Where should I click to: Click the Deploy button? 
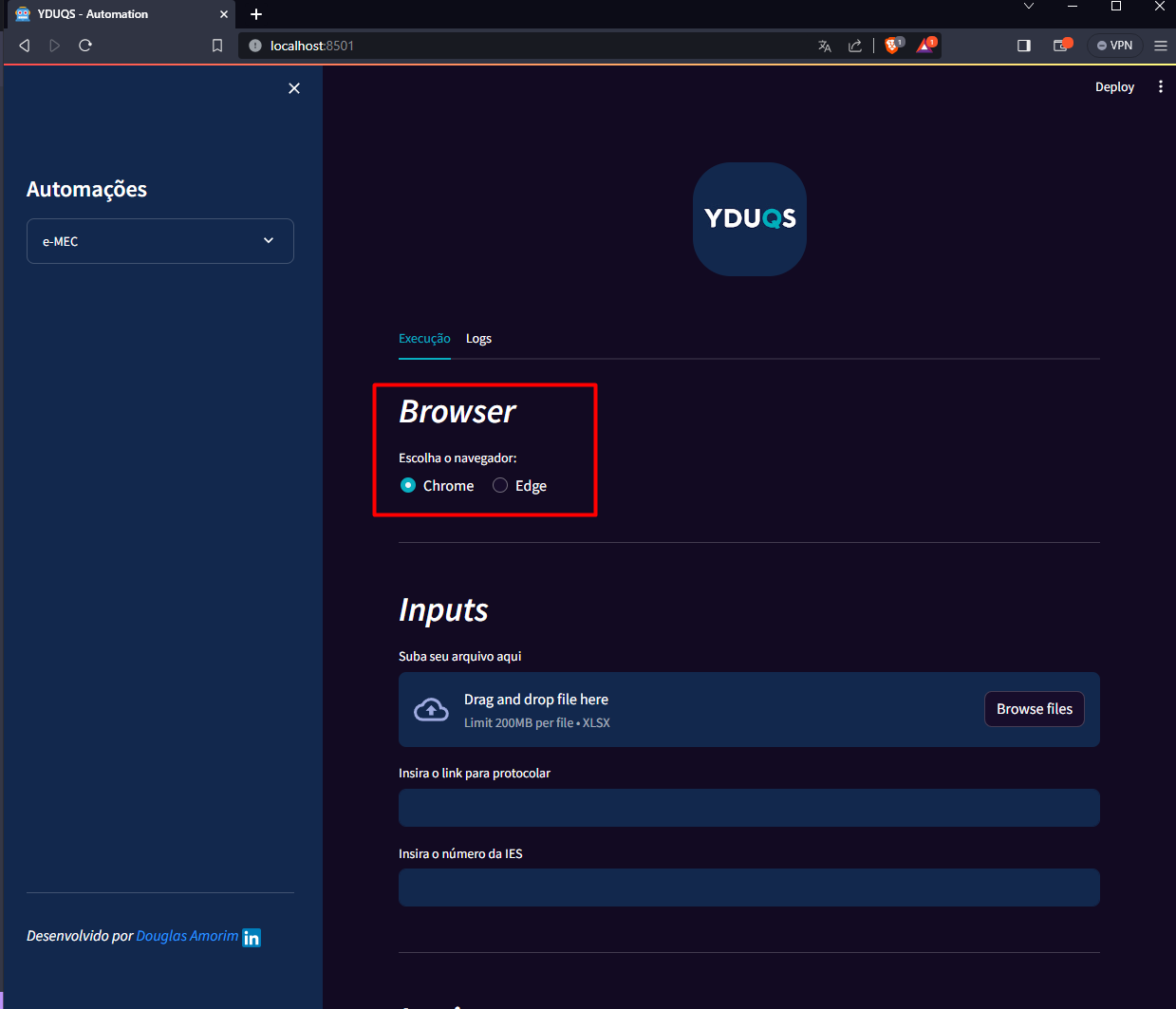pyautogui.click(x=1114, y=86)
